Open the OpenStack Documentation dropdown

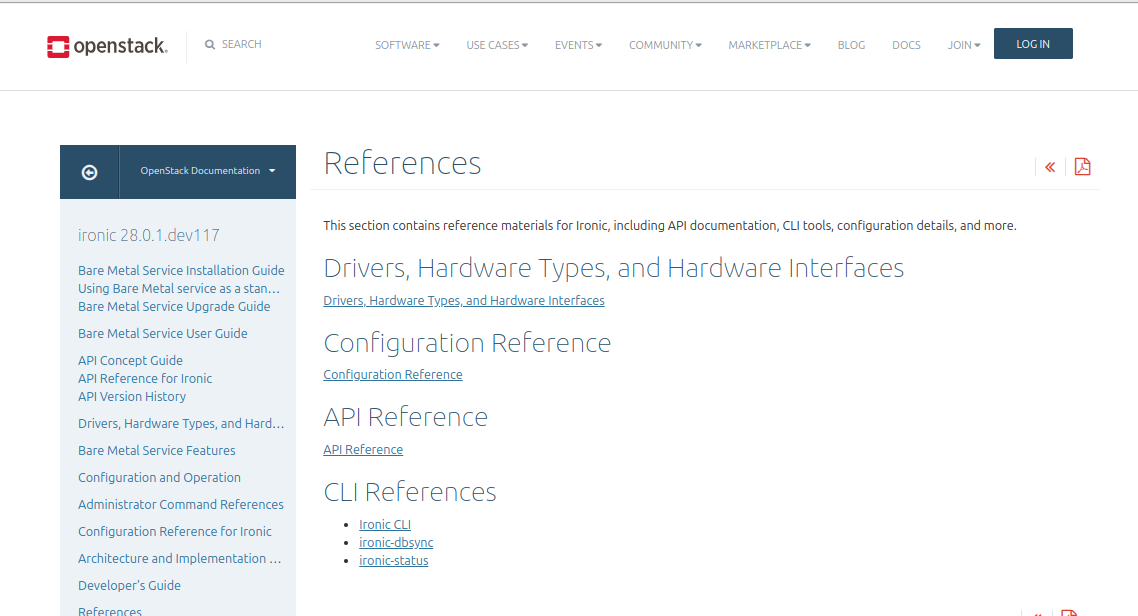[208, 171]
